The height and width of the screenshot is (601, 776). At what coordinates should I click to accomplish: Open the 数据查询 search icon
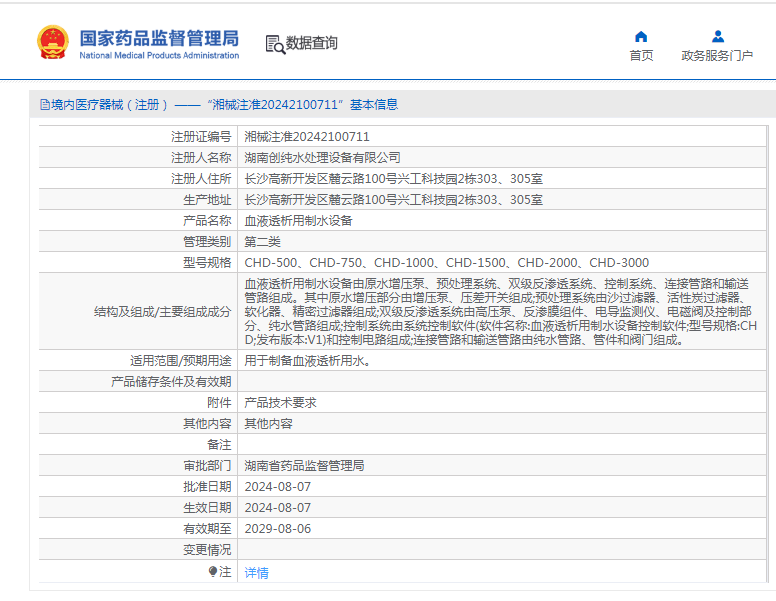(x=275, y=44)
